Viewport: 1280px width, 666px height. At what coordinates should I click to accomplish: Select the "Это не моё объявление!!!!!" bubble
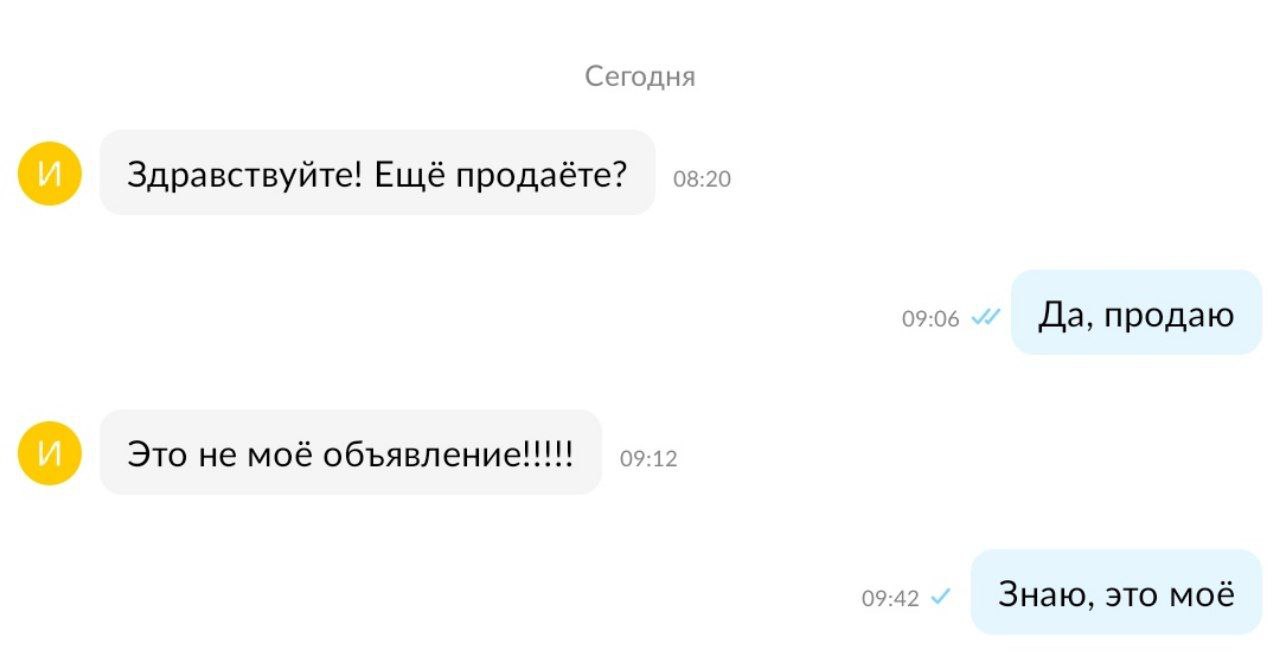click(350, 453)
